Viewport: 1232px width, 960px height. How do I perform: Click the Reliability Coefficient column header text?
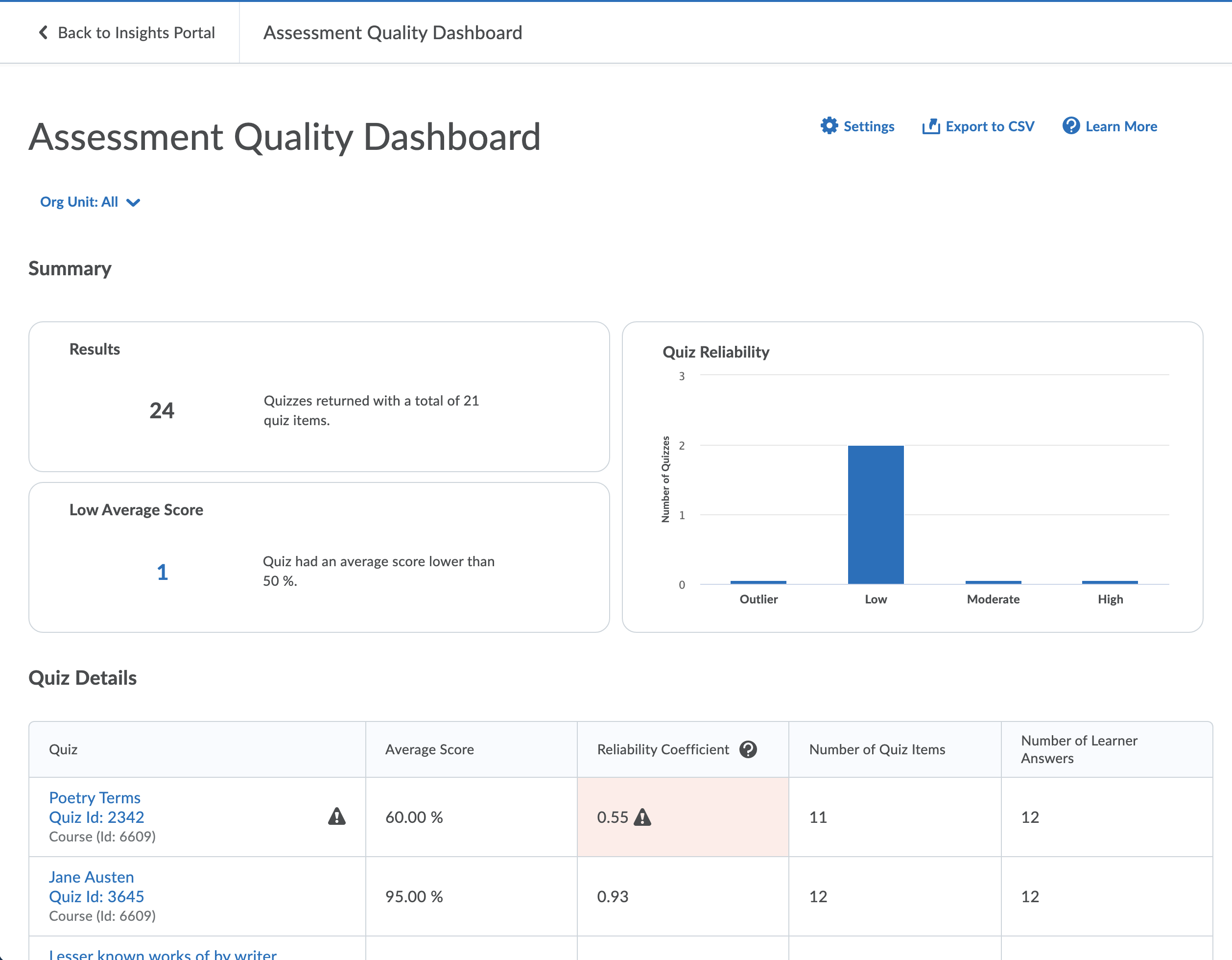point(663,749)
